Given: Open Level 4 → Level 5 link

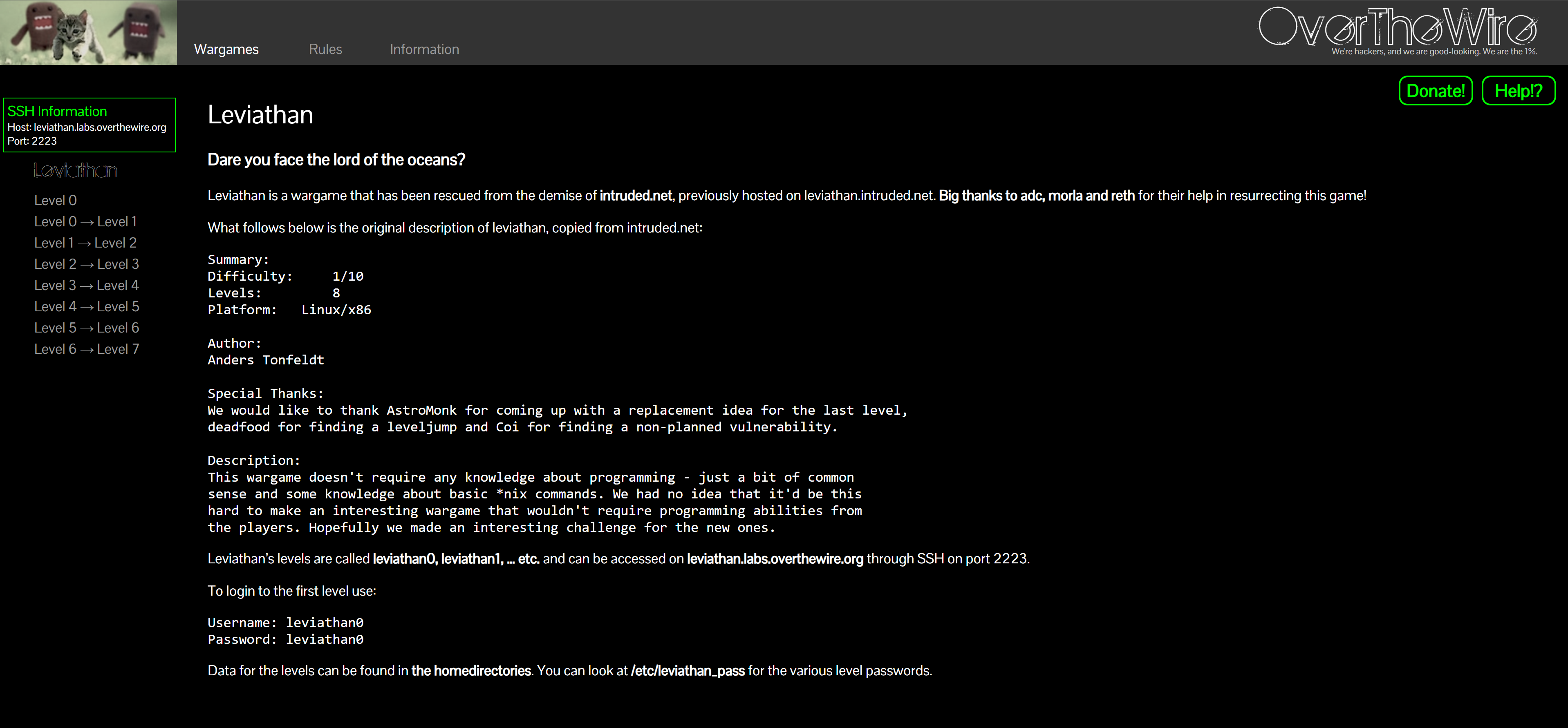Looking at the screenshot, I should click(86, 306).
